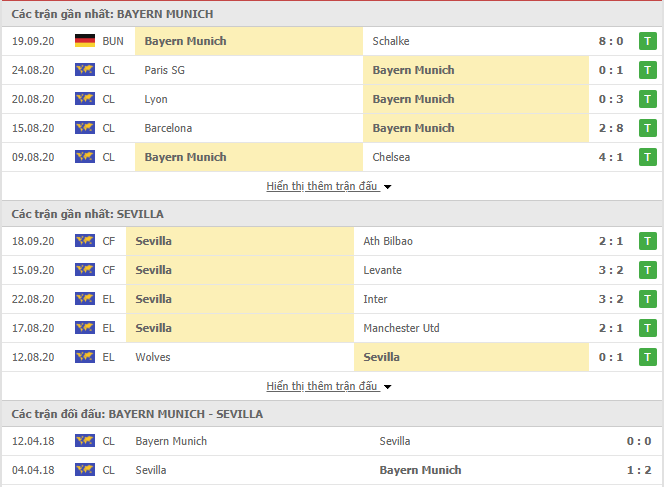This screenshot has width=664, height=487.
Task: Click the CF flag icon in Levante row
Action: [85, 270]
